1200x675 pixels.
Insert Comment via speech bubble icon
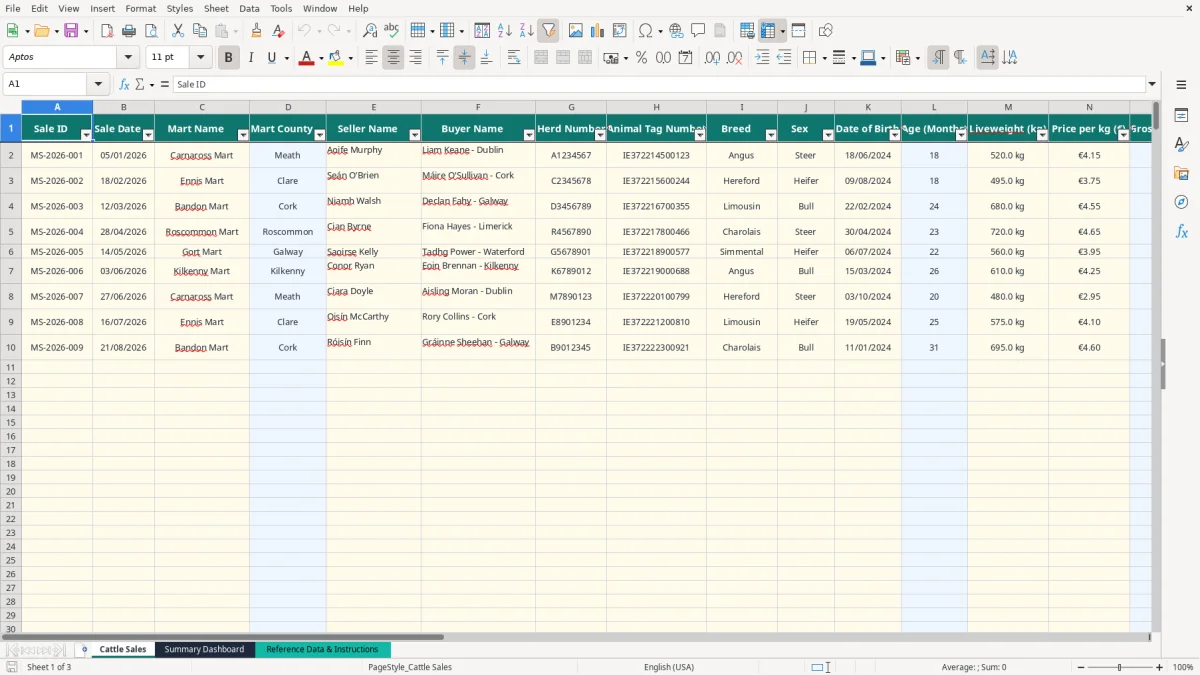pos(698,31)
